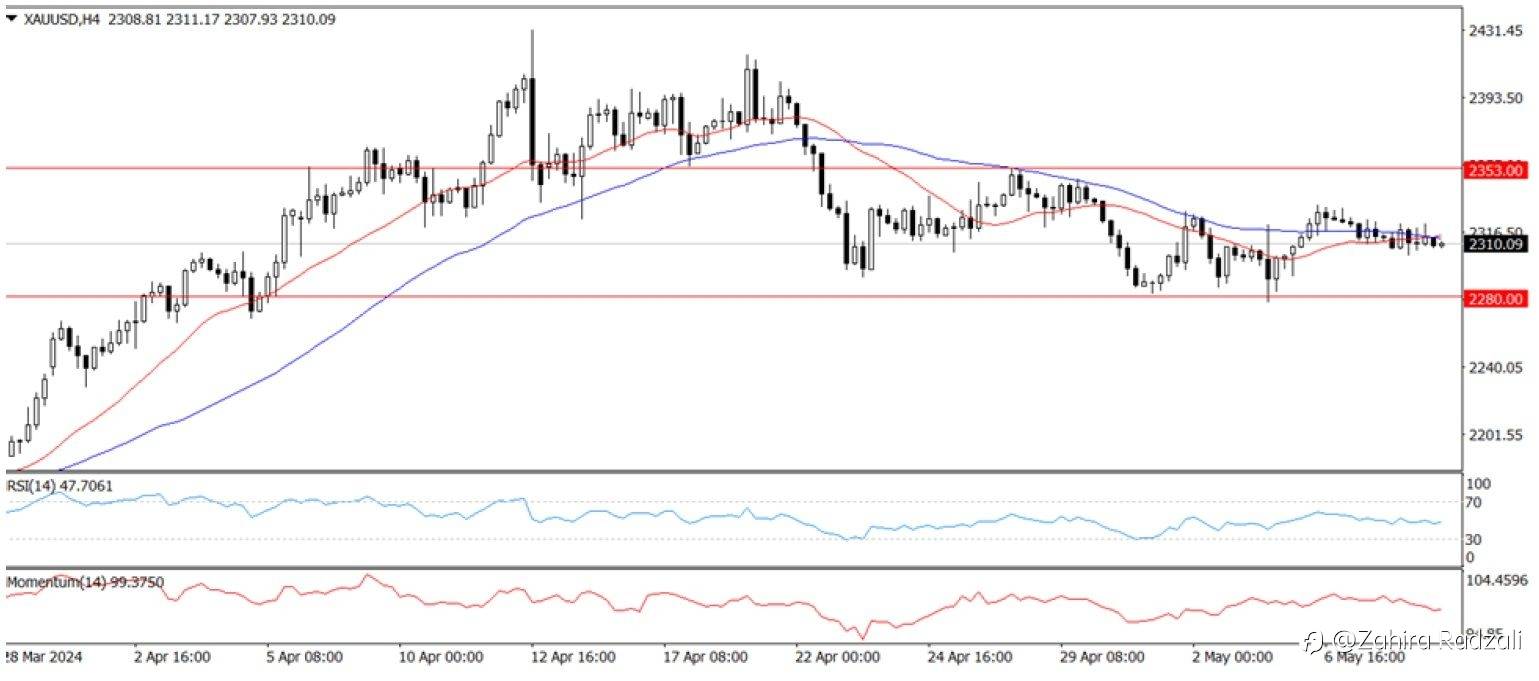
Task: Click the RSI(14) 47.7061 indicator label
Action: coord(60,485)
